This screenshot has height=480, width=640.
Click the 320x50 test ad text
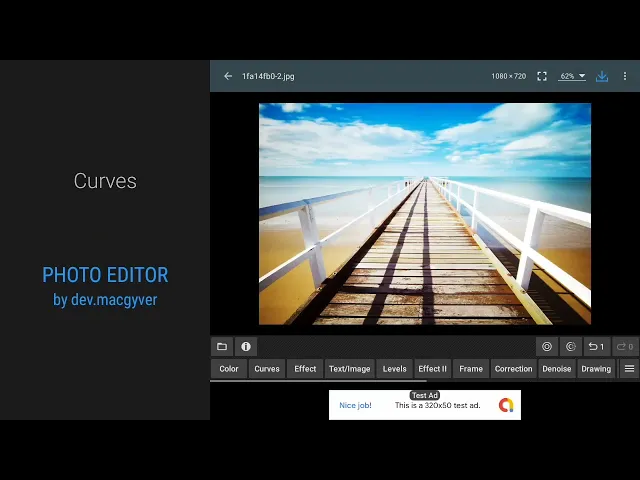438,405
